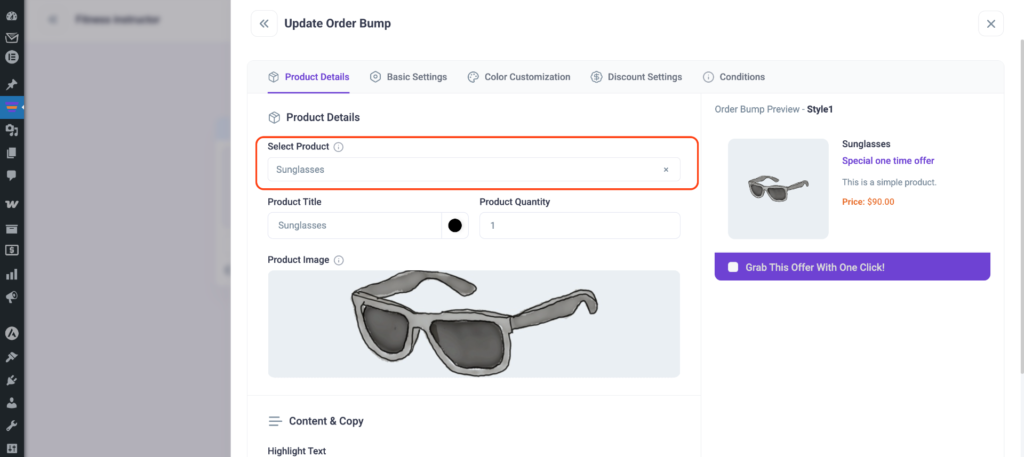
Task: Check the Grab This Offer checkbox
Action: coord(733,267)
